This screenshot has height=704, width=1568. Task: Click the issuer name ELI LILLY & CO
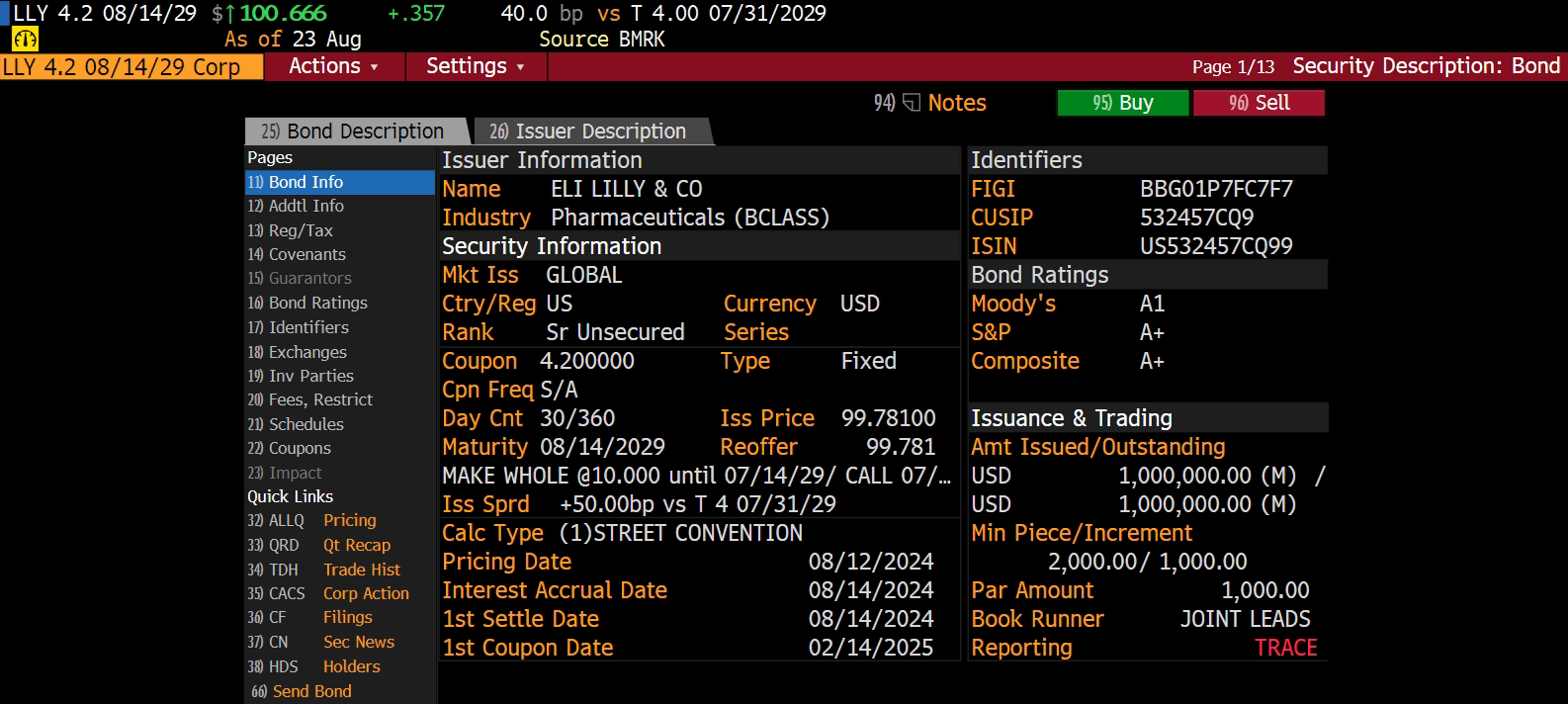point(627,189)
